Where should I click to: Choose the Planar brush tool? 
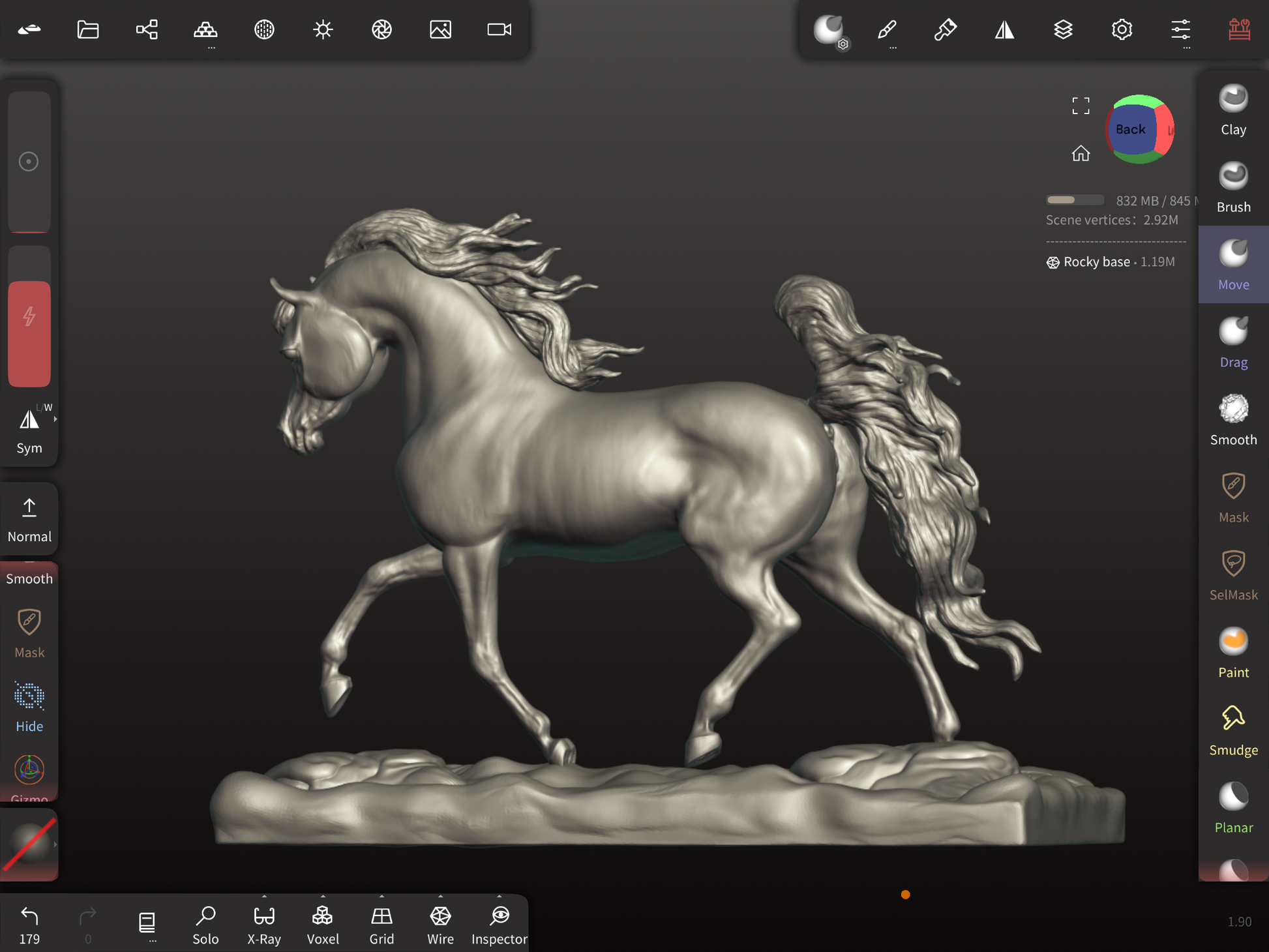click(x=1232, y=808)
